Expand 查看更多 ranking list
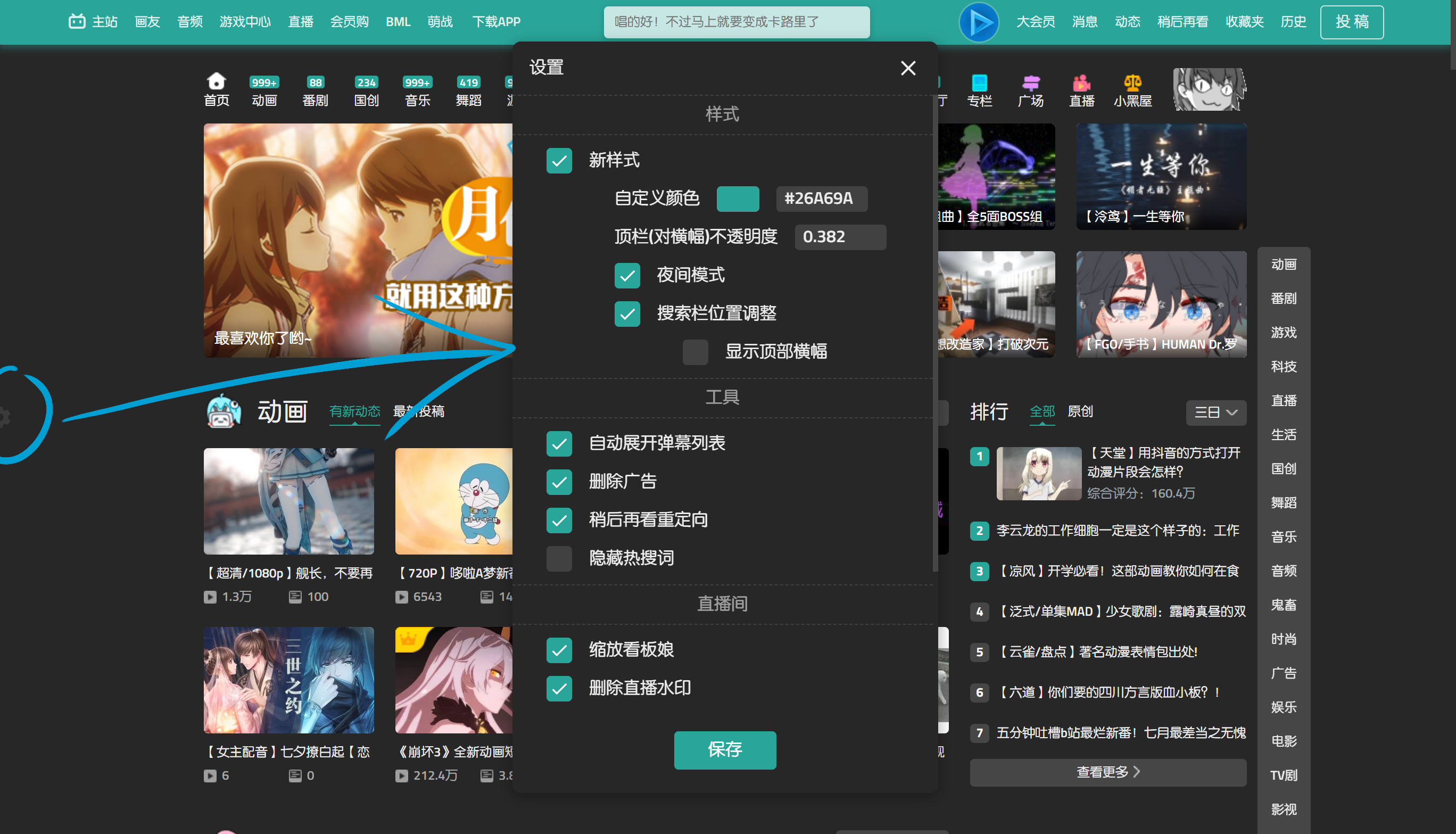The image size is (1456, 834). coord(1107,772)
